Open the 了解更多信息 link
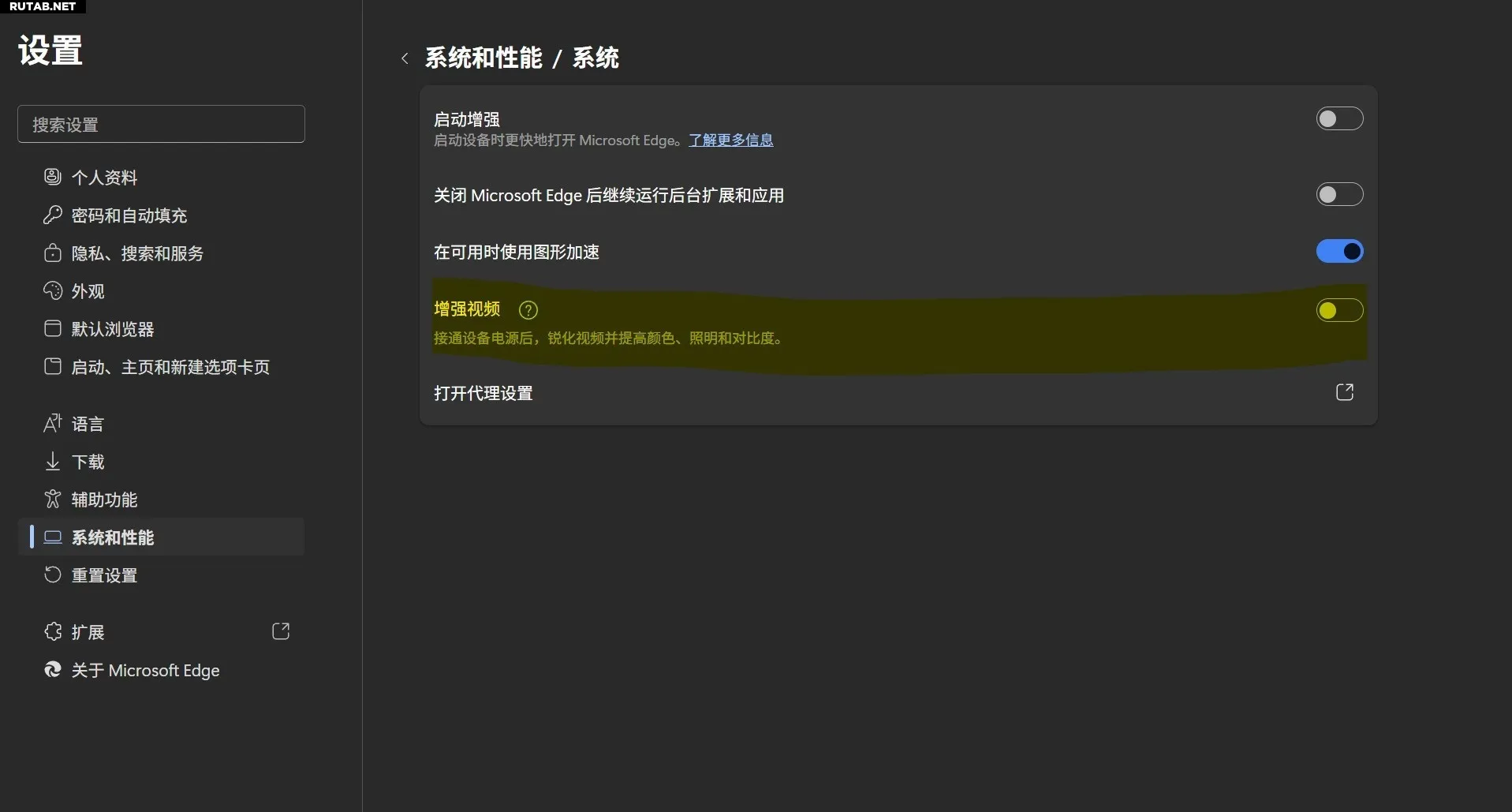 coord(730,140)
